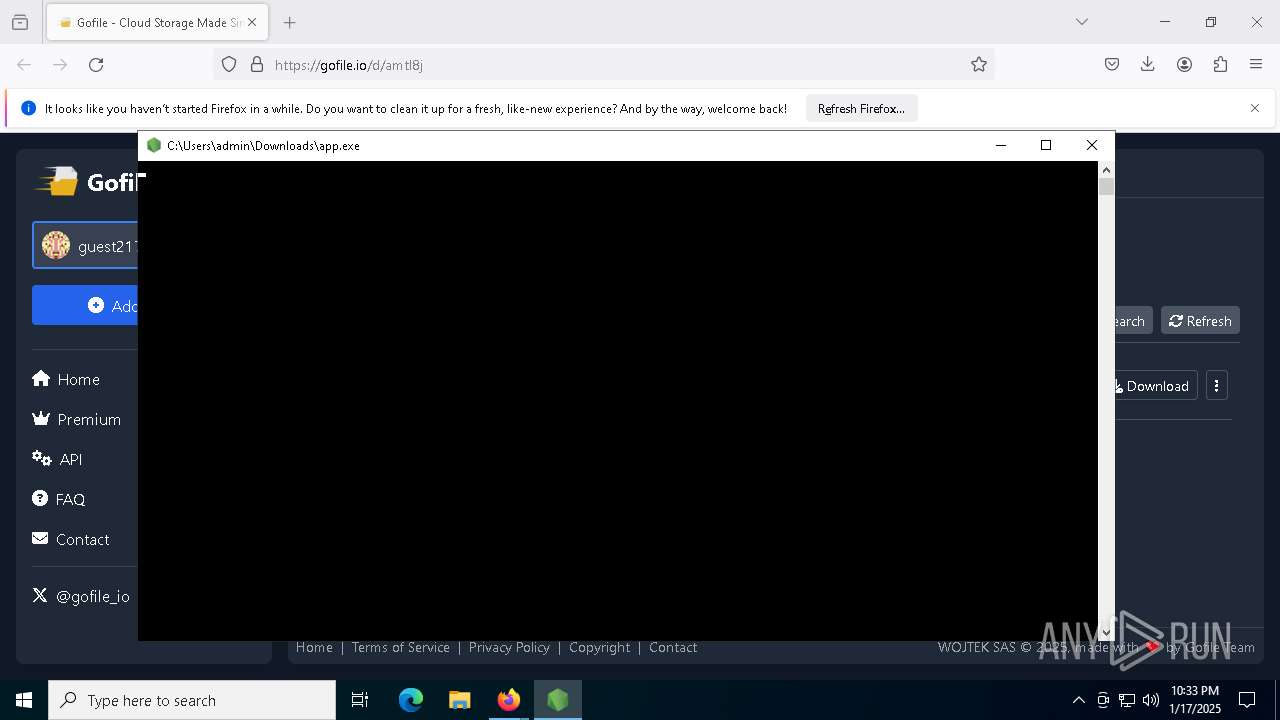Screen dimensions: 1280x720
Task: Show tracking protection shield info
Action: 229,64
